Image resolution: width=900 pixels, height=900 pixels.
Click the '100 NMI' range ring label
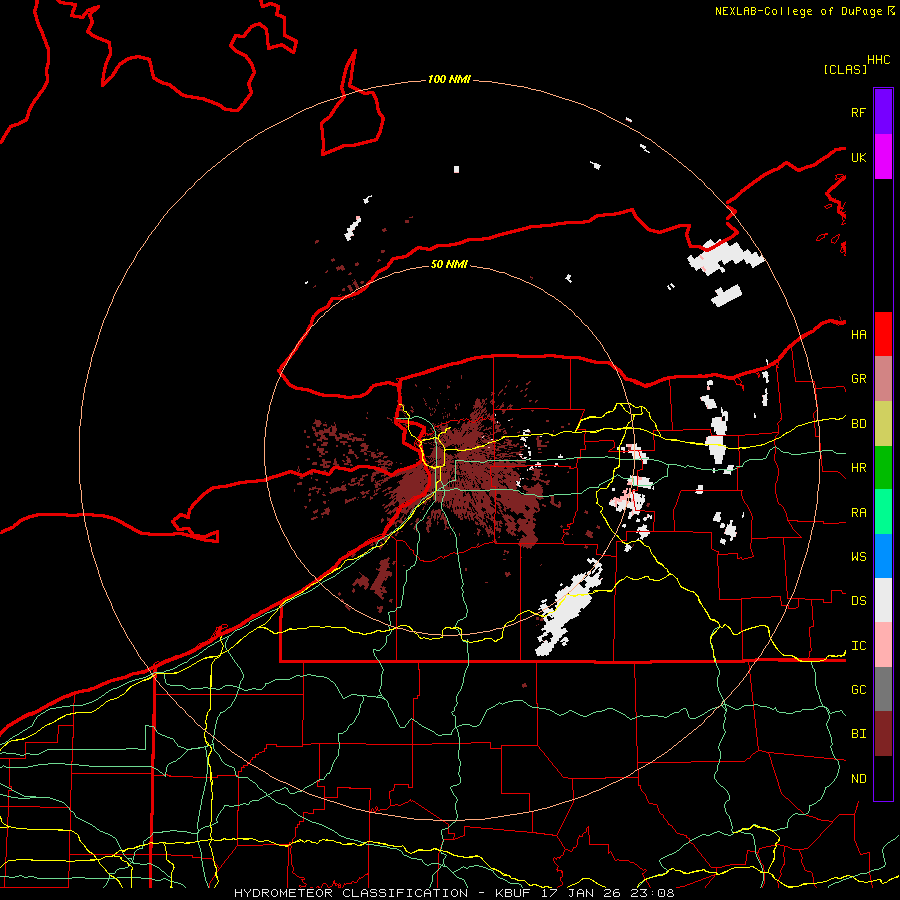(449, 79)
